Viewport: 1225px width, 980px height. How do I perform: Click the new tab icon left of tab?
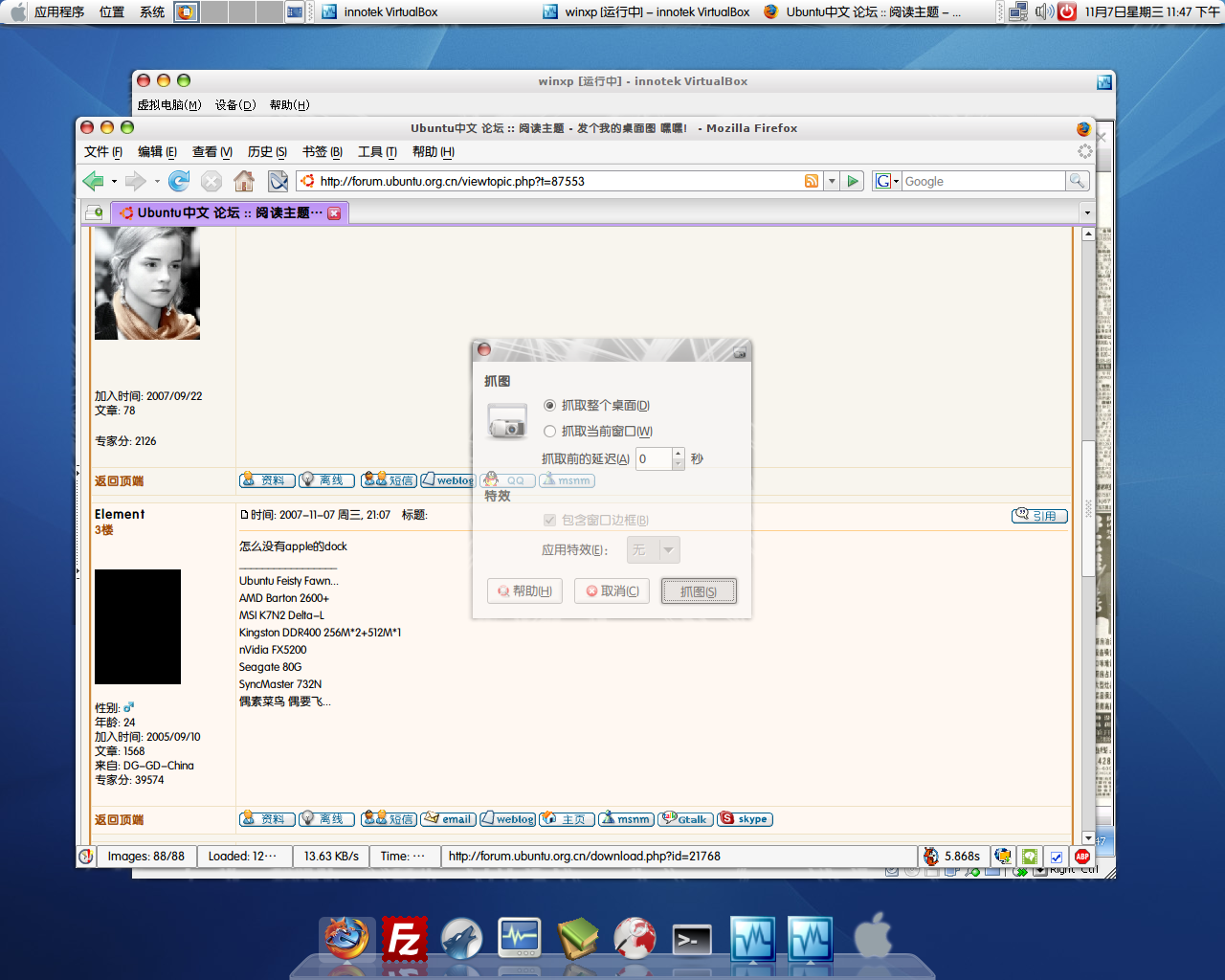point(95,212)
